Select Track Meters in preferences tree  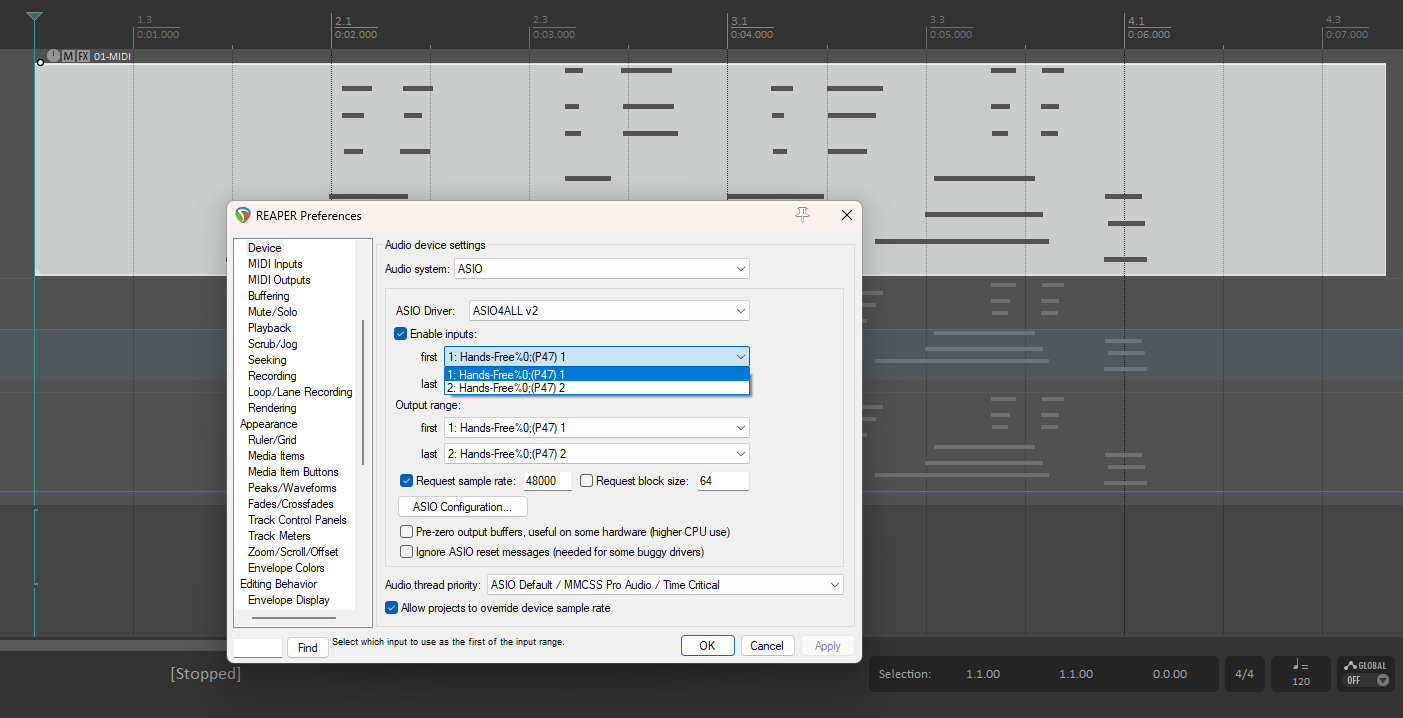point(279,536)
